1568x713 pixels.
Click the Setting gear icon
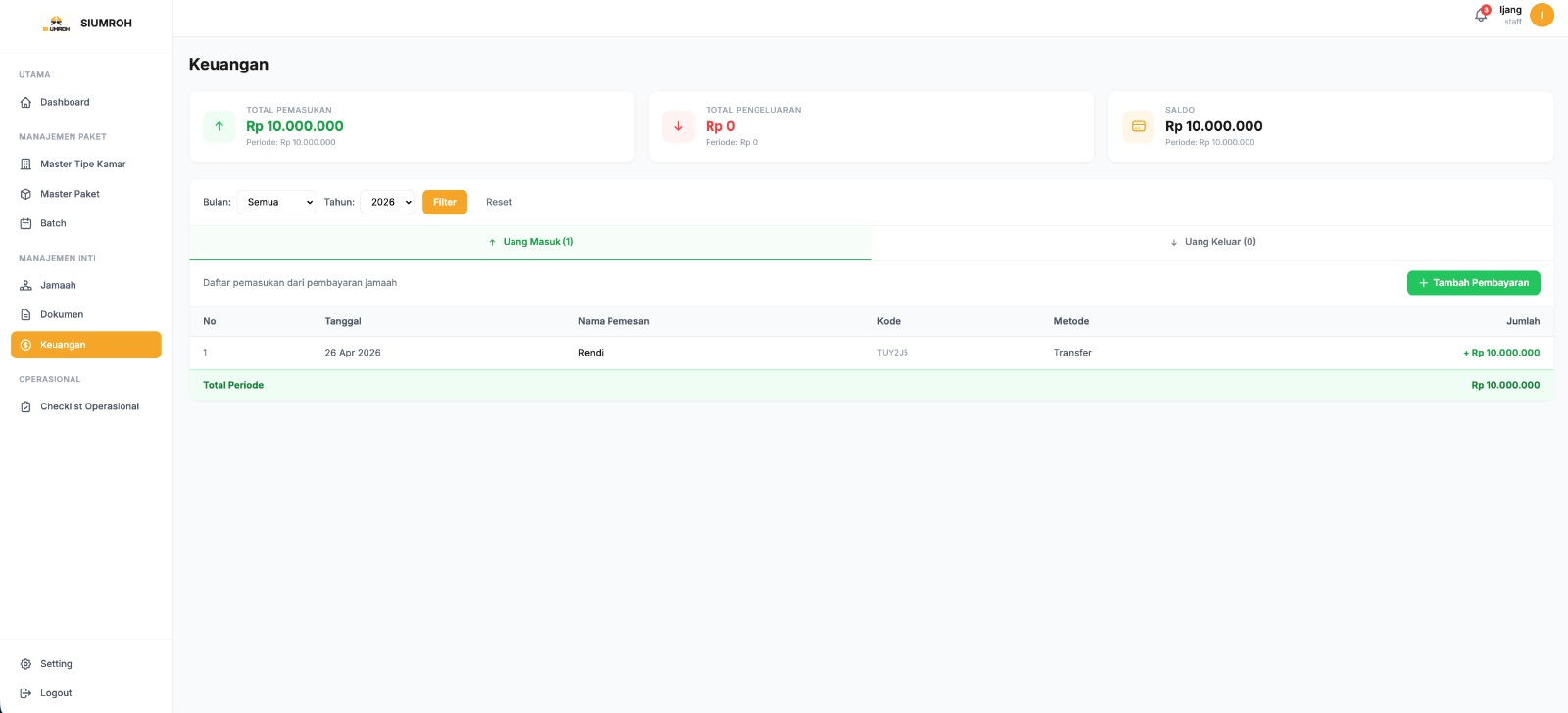click(x=25, y=664)
